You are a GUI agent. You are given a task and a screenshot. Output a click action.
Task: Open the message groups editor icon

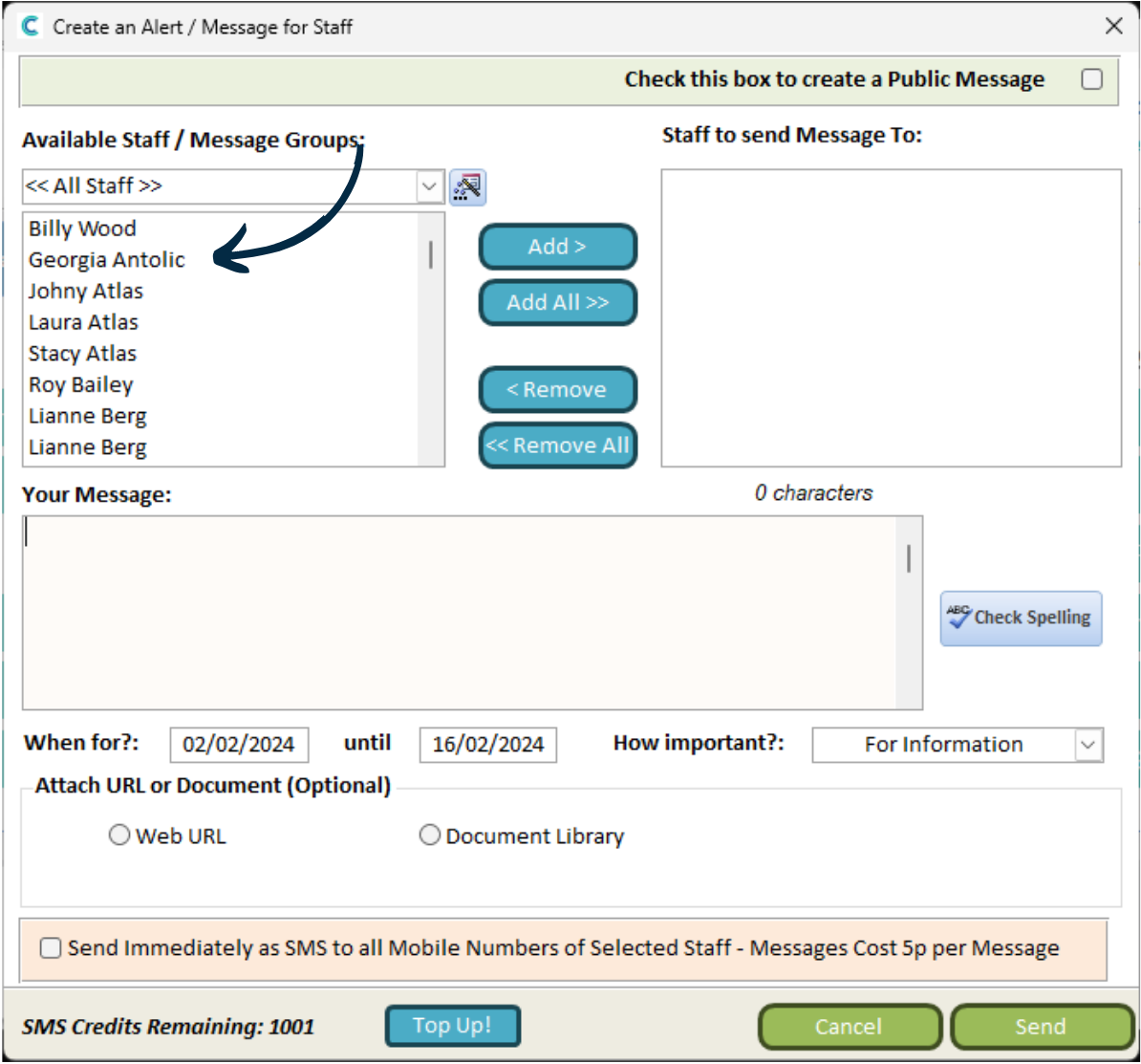[x=467, y=187]
